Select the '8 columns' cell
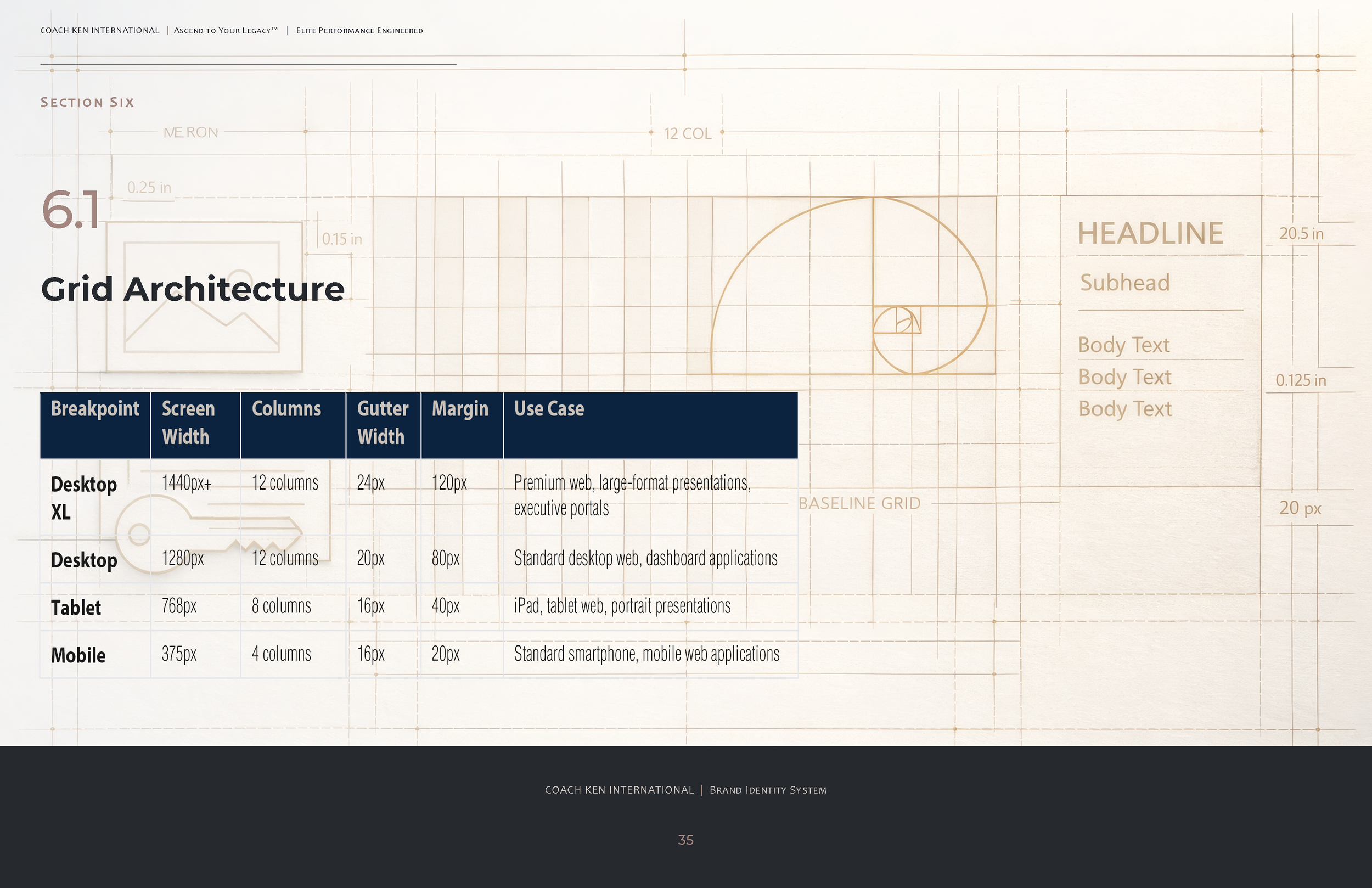 point(282,606)
